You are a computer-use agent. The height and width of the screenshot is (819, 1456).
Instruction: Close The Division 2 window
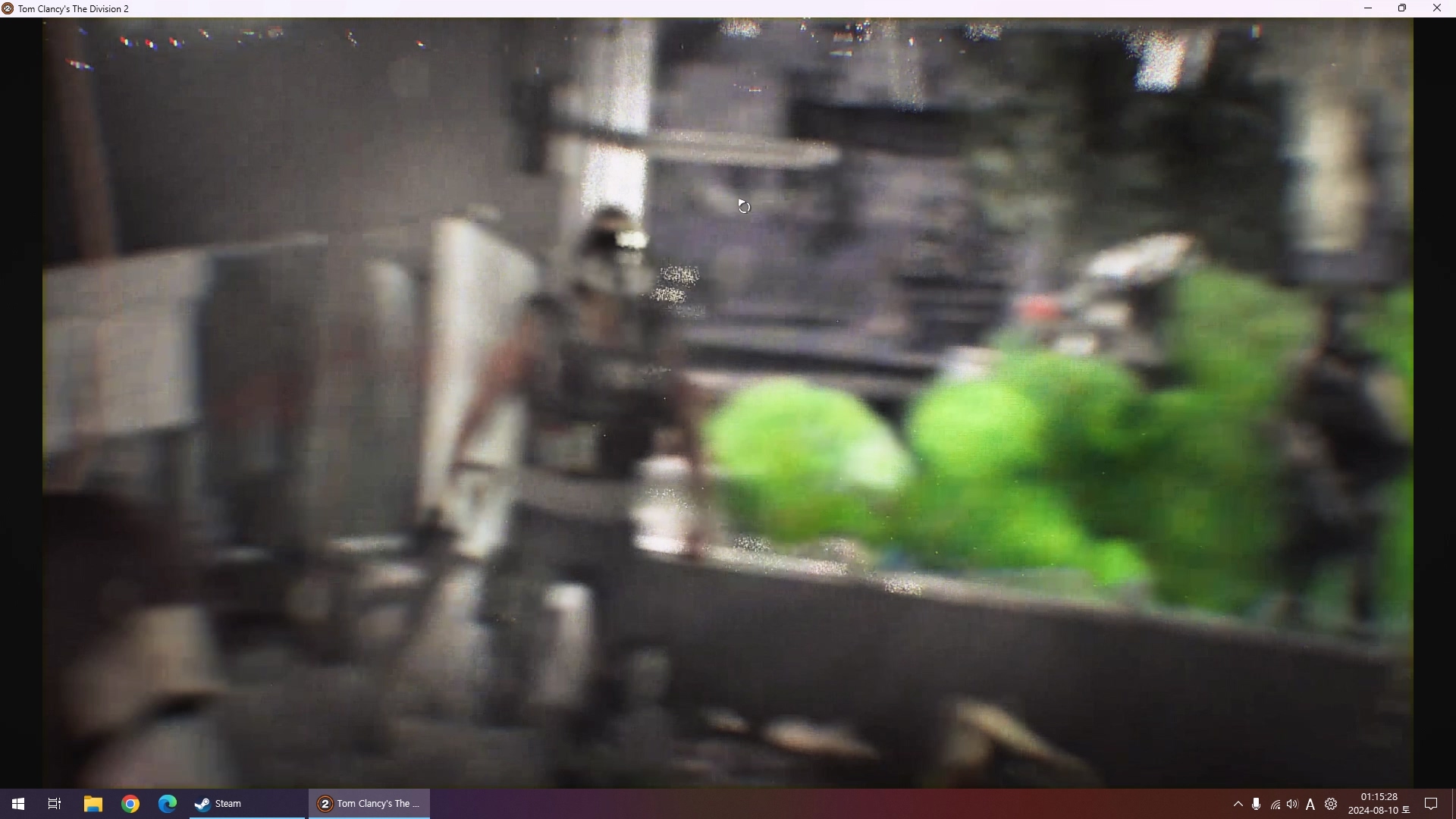(x=1437, y=8)
